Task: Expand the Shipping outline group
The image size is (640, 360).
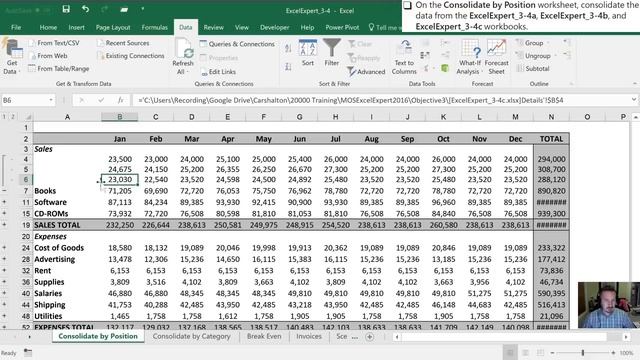Action: [4, 304]
